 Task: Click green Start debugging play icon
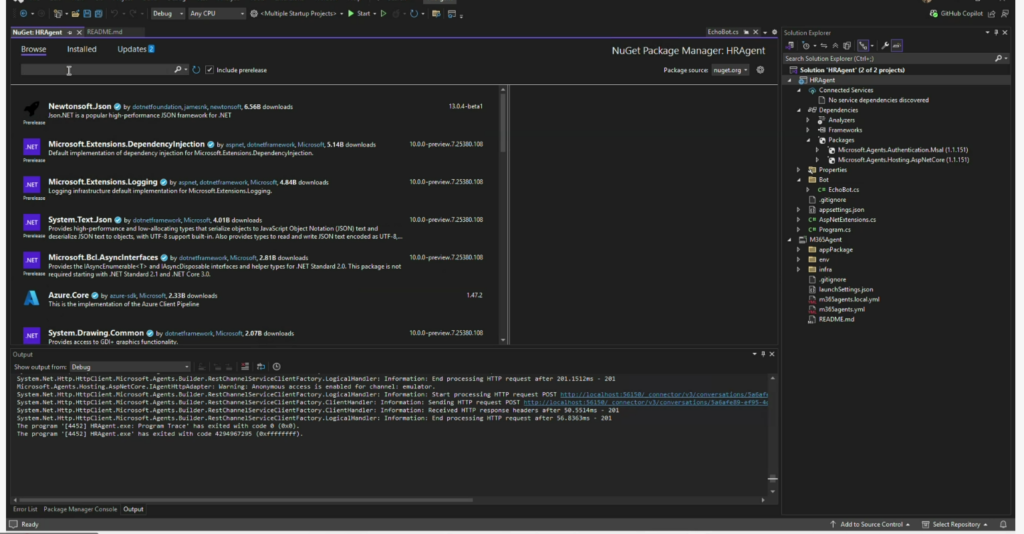(351, 13)
